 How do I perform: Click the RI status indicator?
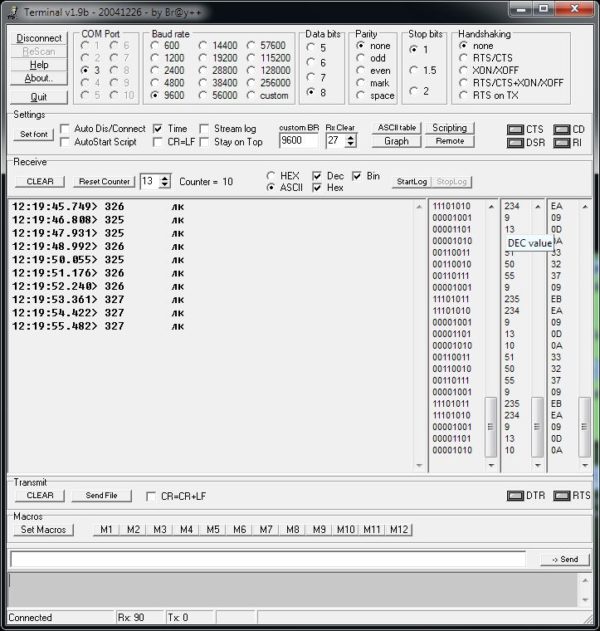point(561,142)
